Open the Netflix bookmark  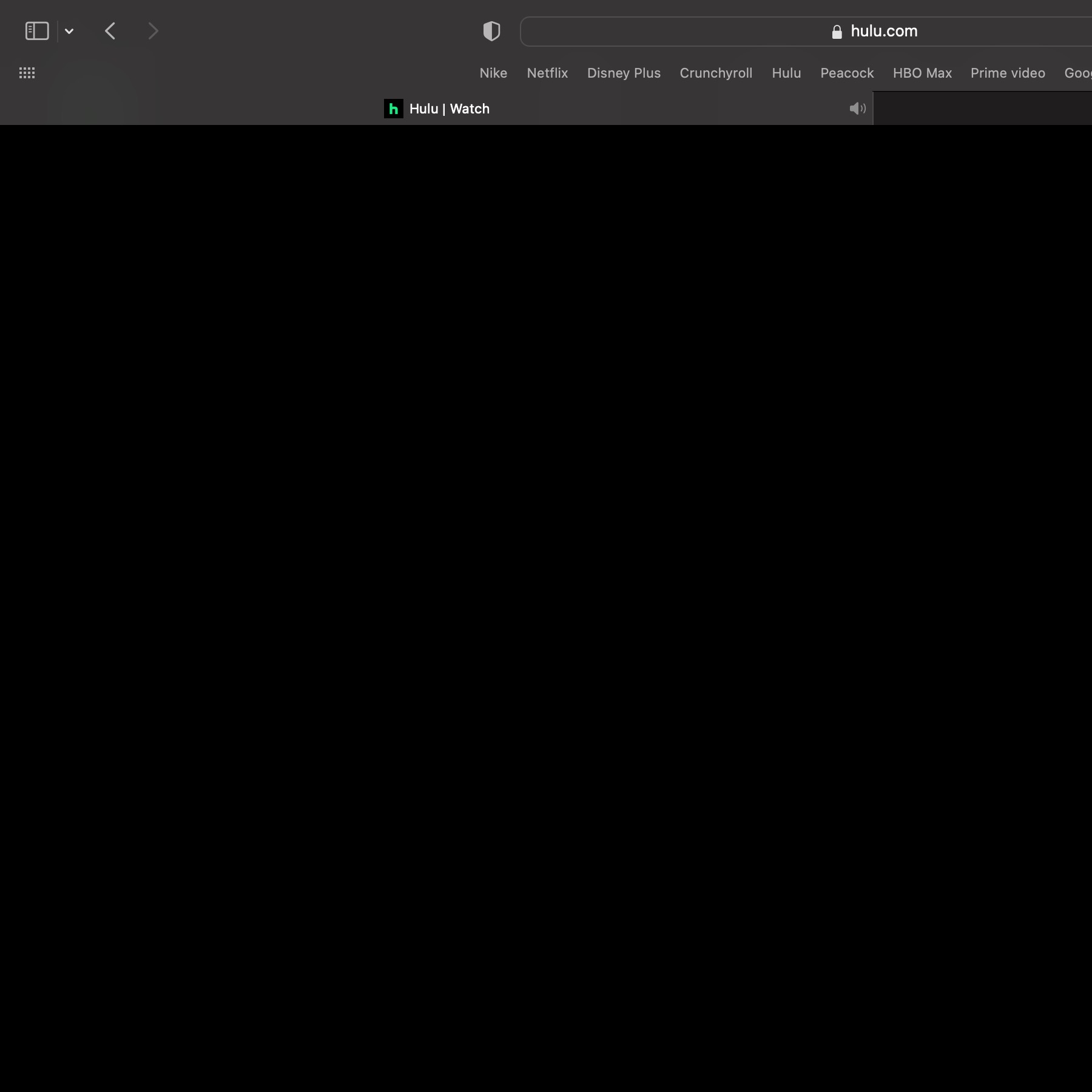547,73
